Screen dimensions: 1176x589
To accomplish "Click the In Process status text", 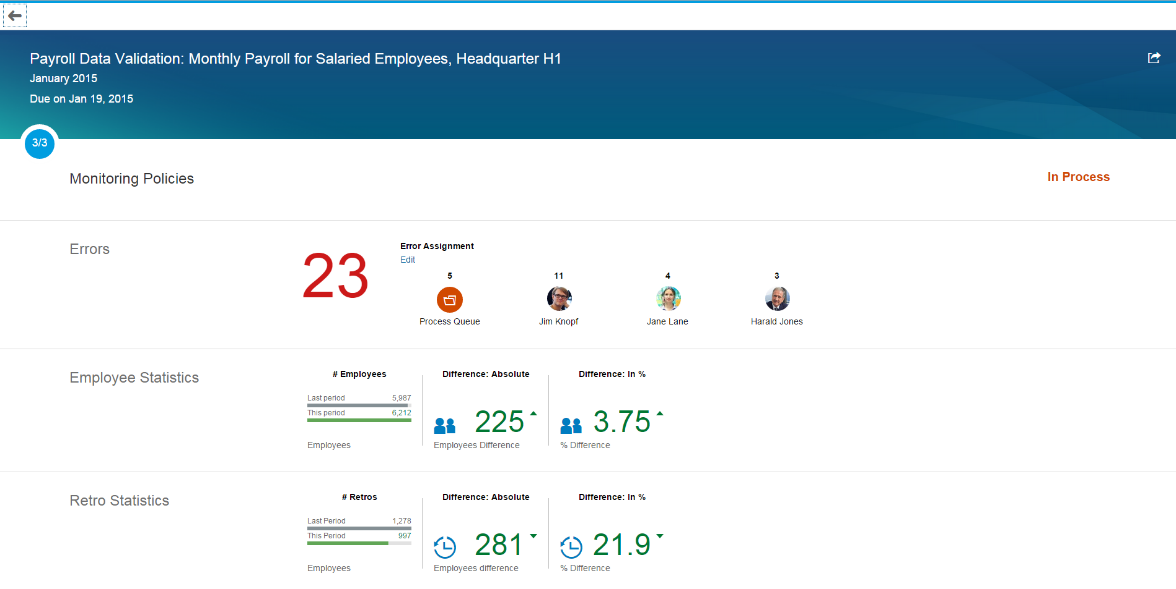I will click(1078, 177).
